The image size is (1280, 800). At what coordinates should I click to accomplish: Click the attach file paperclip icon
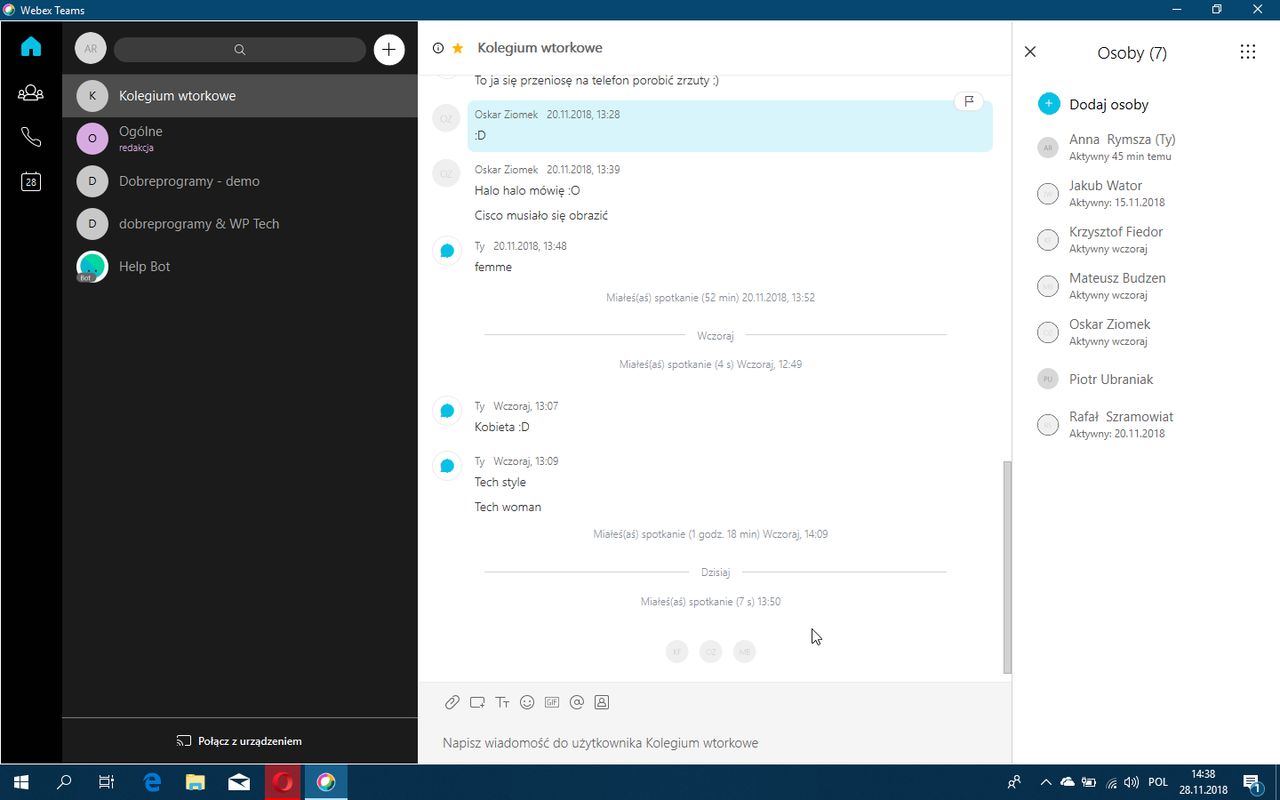tap(452, 702)
